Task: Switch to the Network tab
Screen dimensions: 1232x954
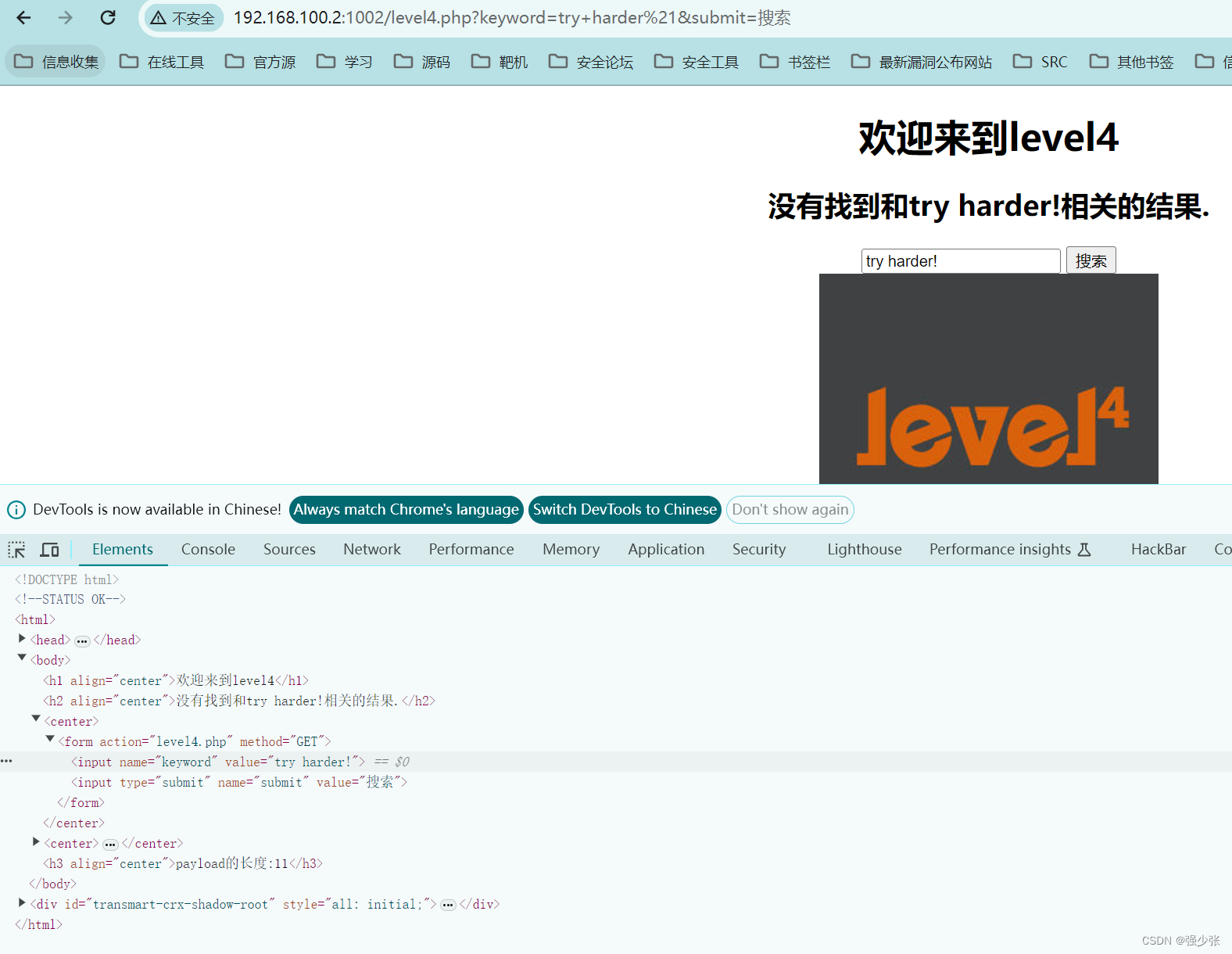Action: 372,550
